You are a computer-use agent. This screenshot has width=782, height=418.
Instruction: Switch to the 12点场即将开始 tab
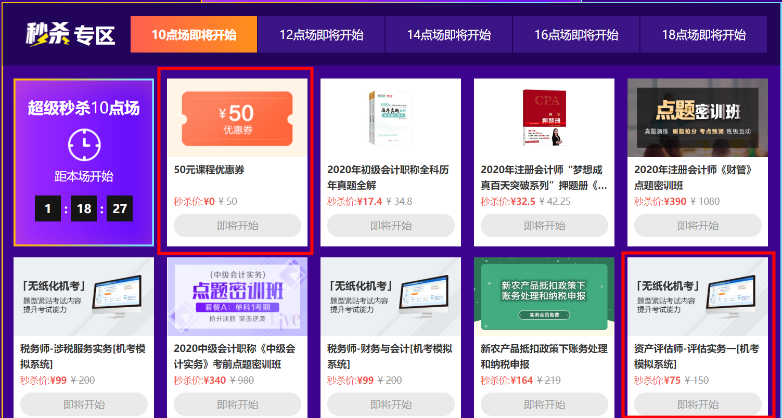(x=321, y=34)
